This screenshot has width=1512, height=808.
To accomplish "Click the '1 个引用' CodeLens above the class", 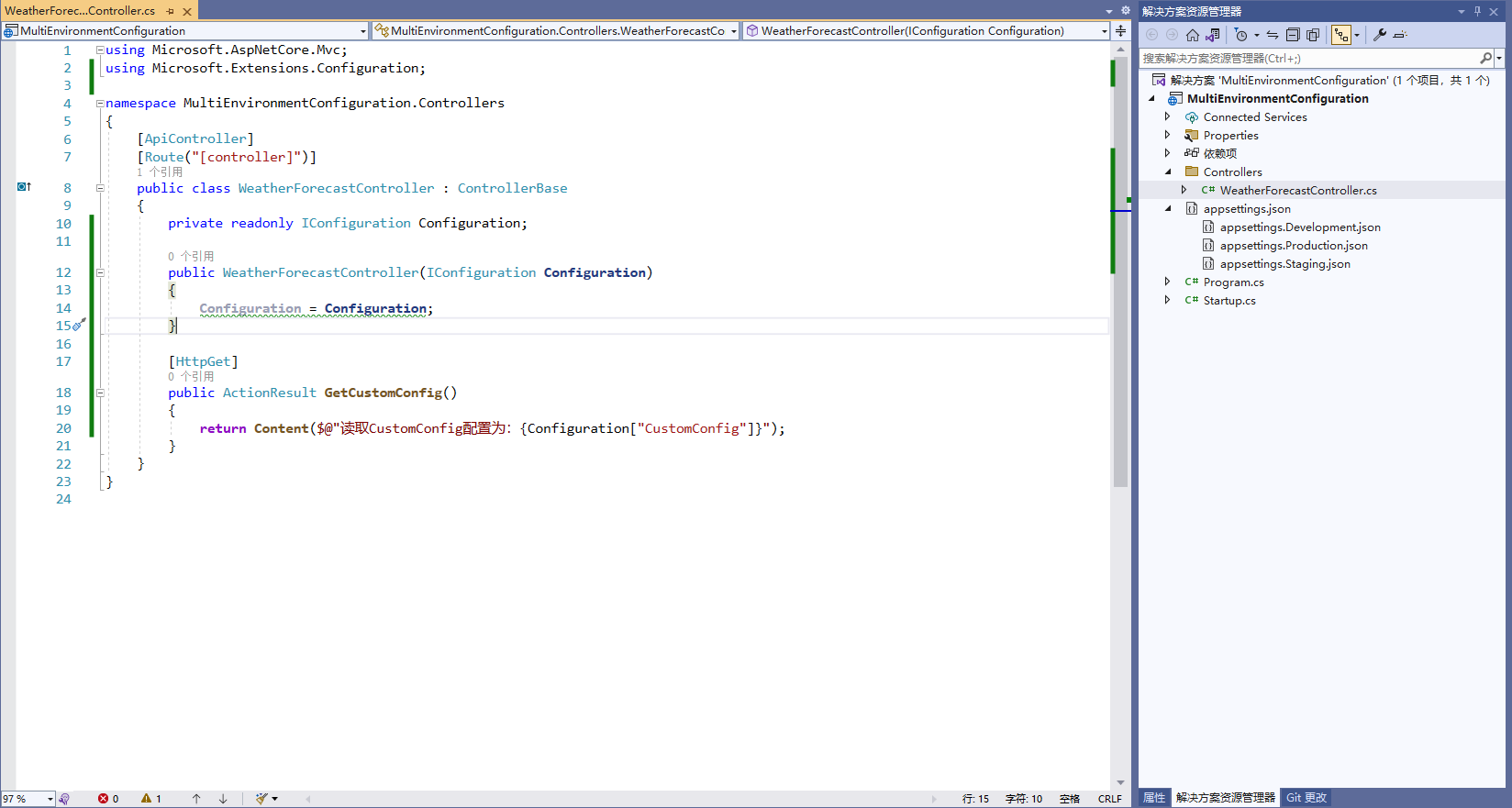I will [x=160, y=172].
